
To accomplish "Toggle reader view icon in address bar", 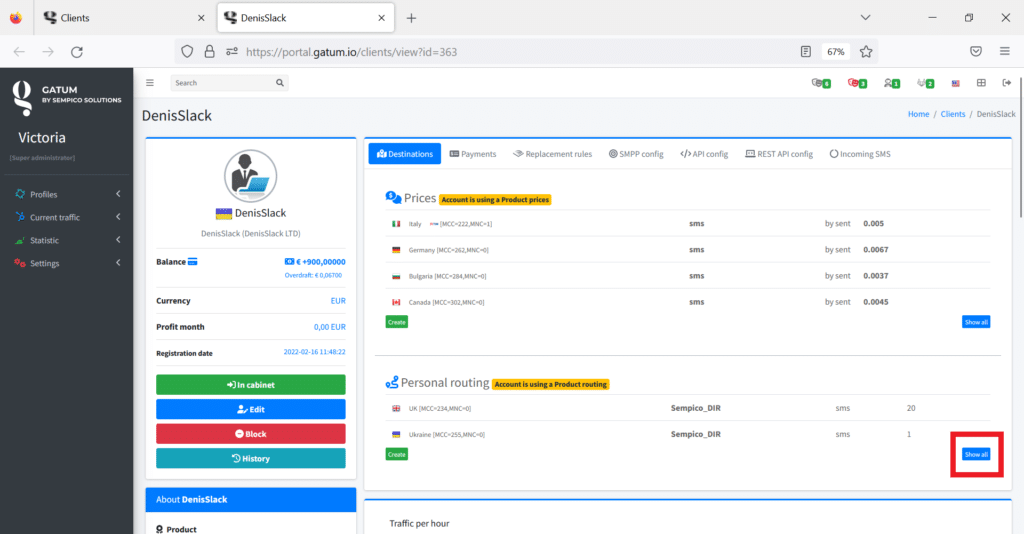I will (806, 52).
